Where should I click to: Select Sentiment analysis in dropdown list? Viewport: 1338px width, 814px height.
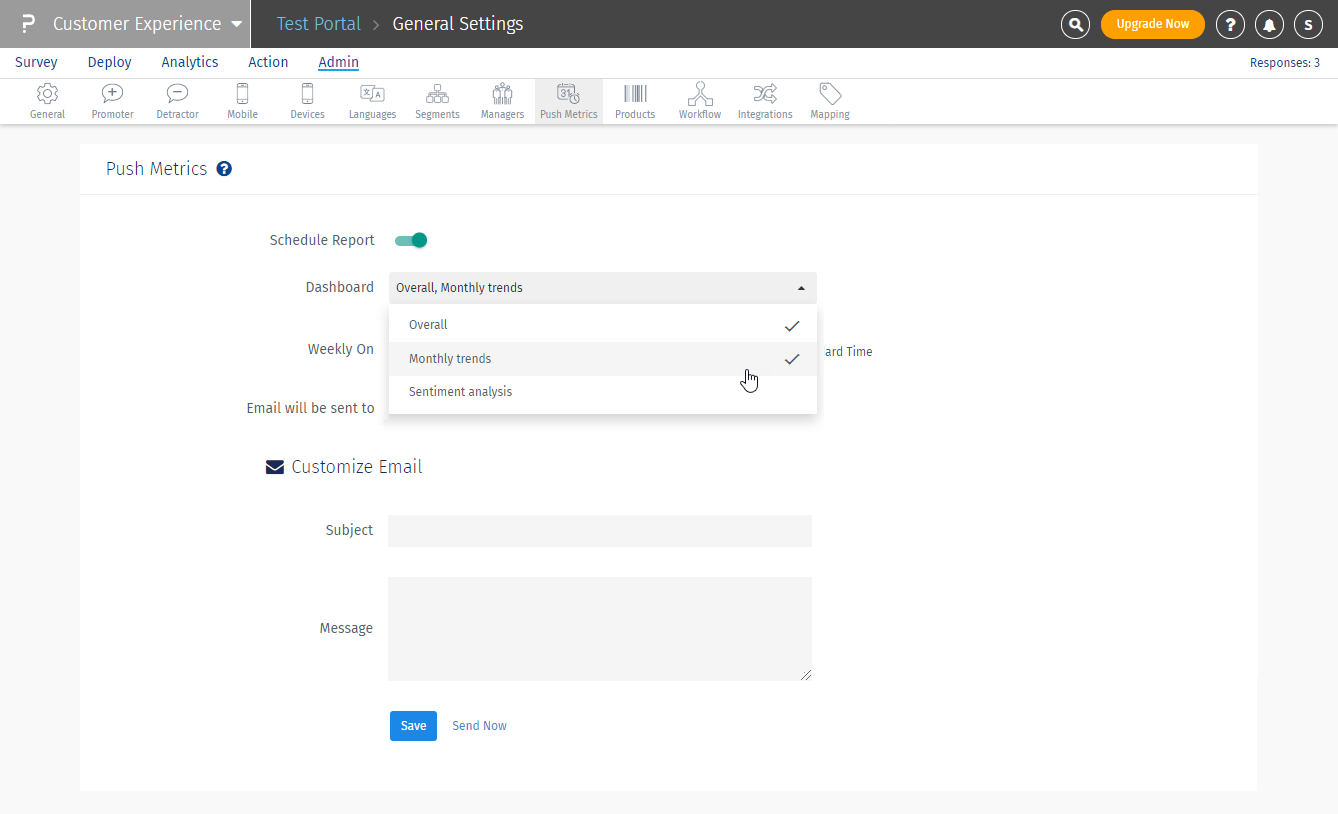pyautogui.click(x=602, y=392)
